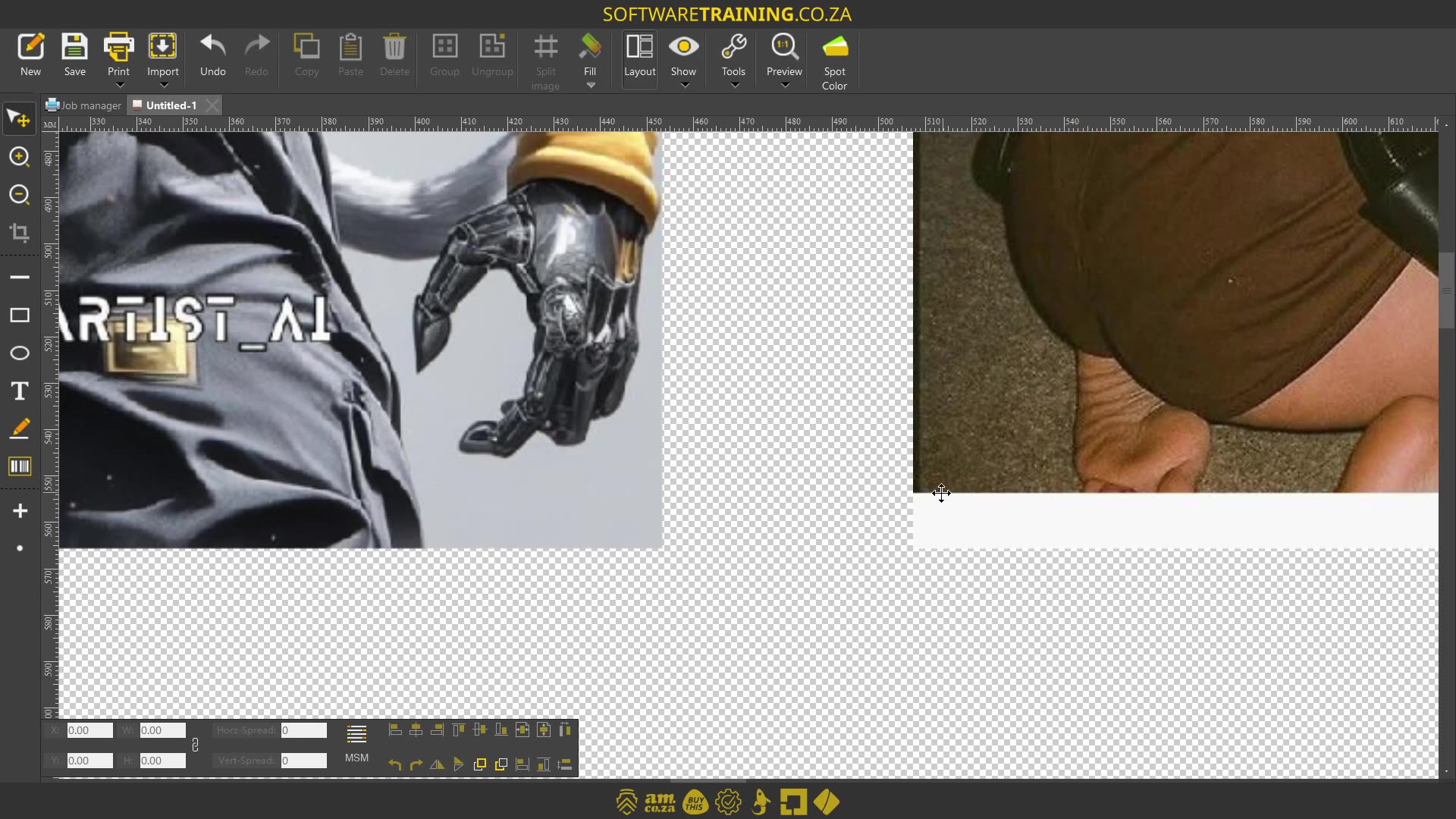Click the Horz-Spread input field
The image size is (1456, 819).
coord(303,730)
